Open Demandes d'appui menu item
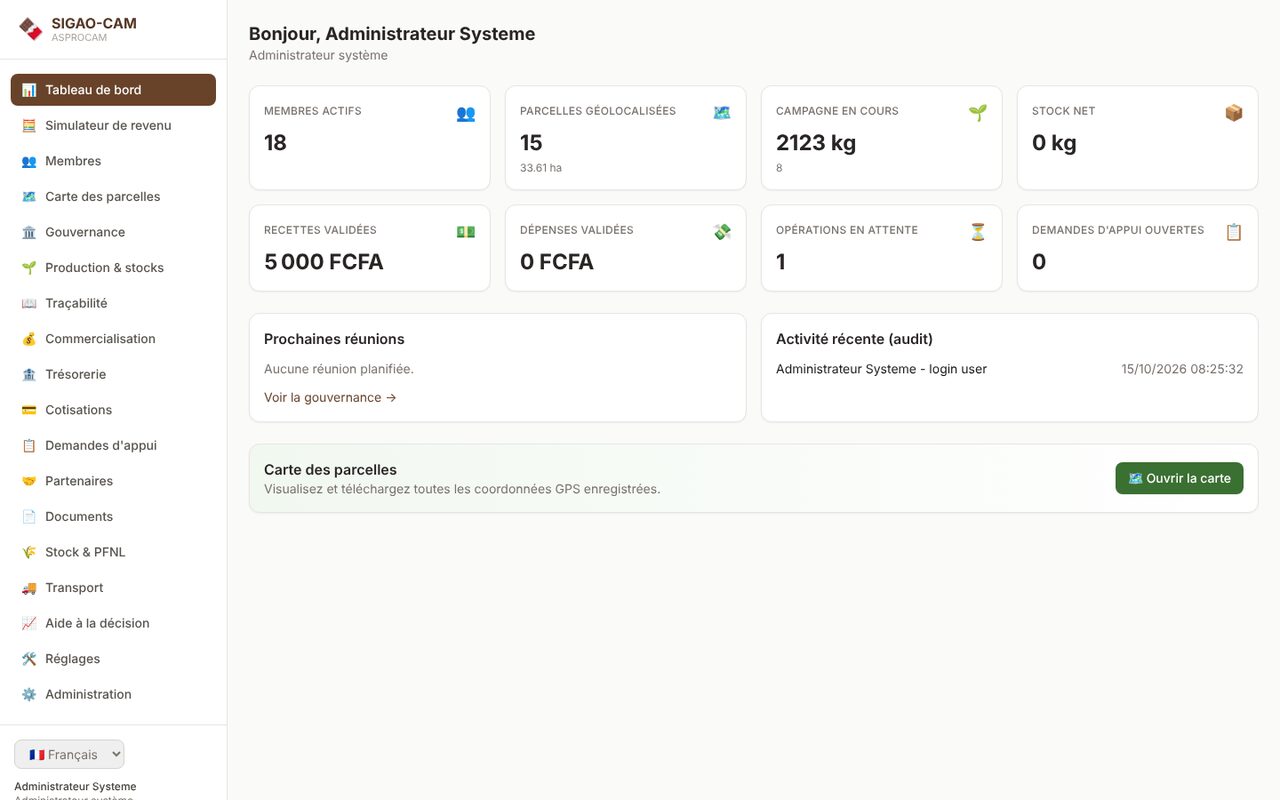 [x=113, y=446]
